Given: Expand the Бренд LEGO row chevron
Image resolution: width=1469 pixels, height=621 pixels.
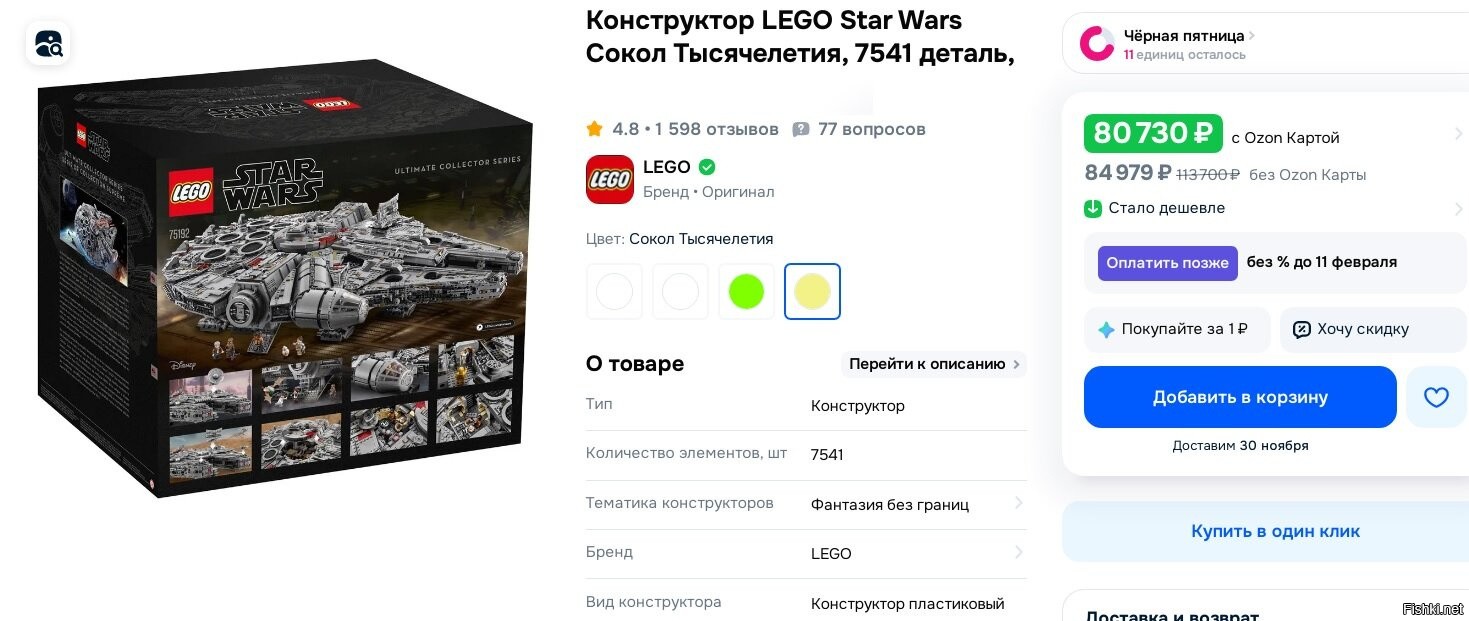Looking at the screenshot, I should 1018,552.
